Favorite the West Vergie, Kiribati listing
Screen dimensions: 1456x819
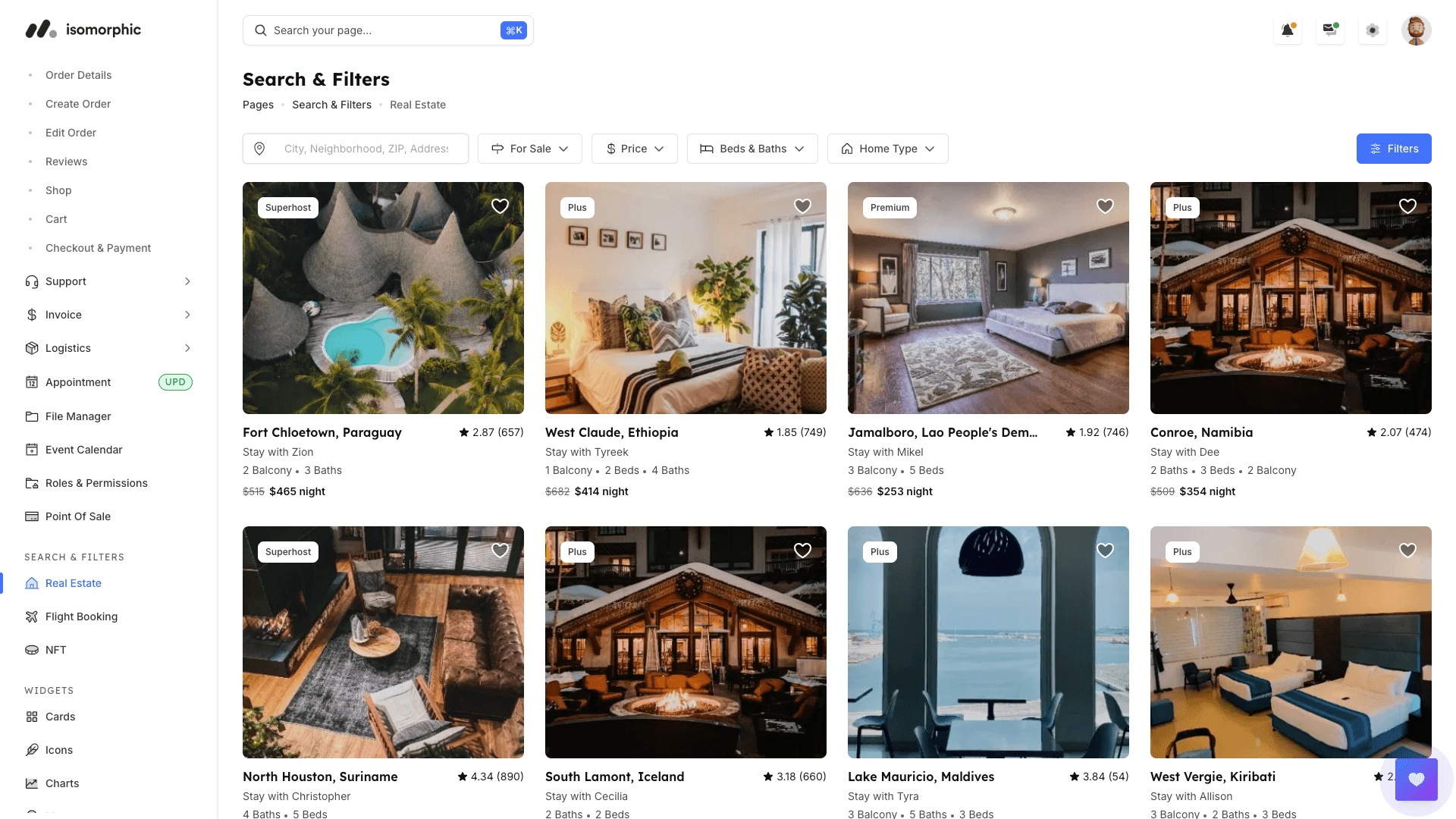1407,551
